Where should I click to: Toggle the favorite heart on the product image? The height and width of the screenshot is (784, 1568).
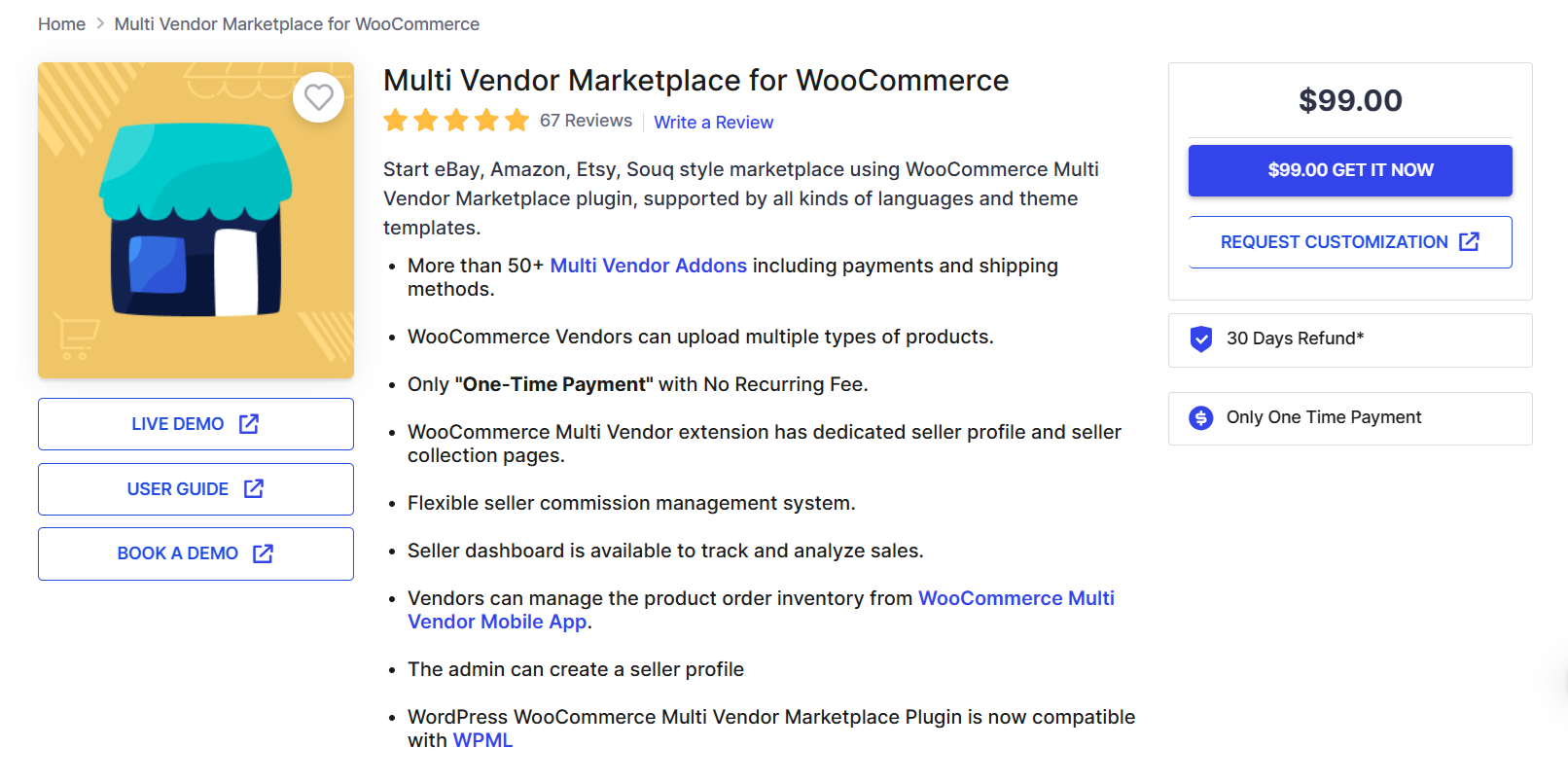click(x=318, y=97)
